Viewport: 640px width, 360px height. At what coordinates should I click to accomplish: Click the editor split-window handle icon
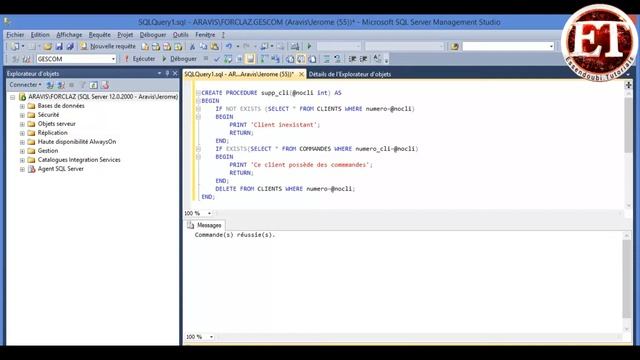(628, 85)
